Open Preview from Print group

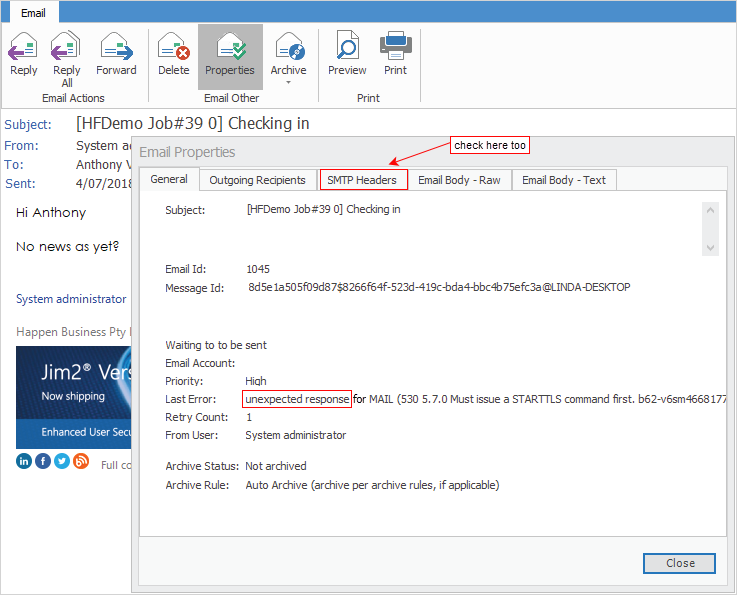point(347,54)
